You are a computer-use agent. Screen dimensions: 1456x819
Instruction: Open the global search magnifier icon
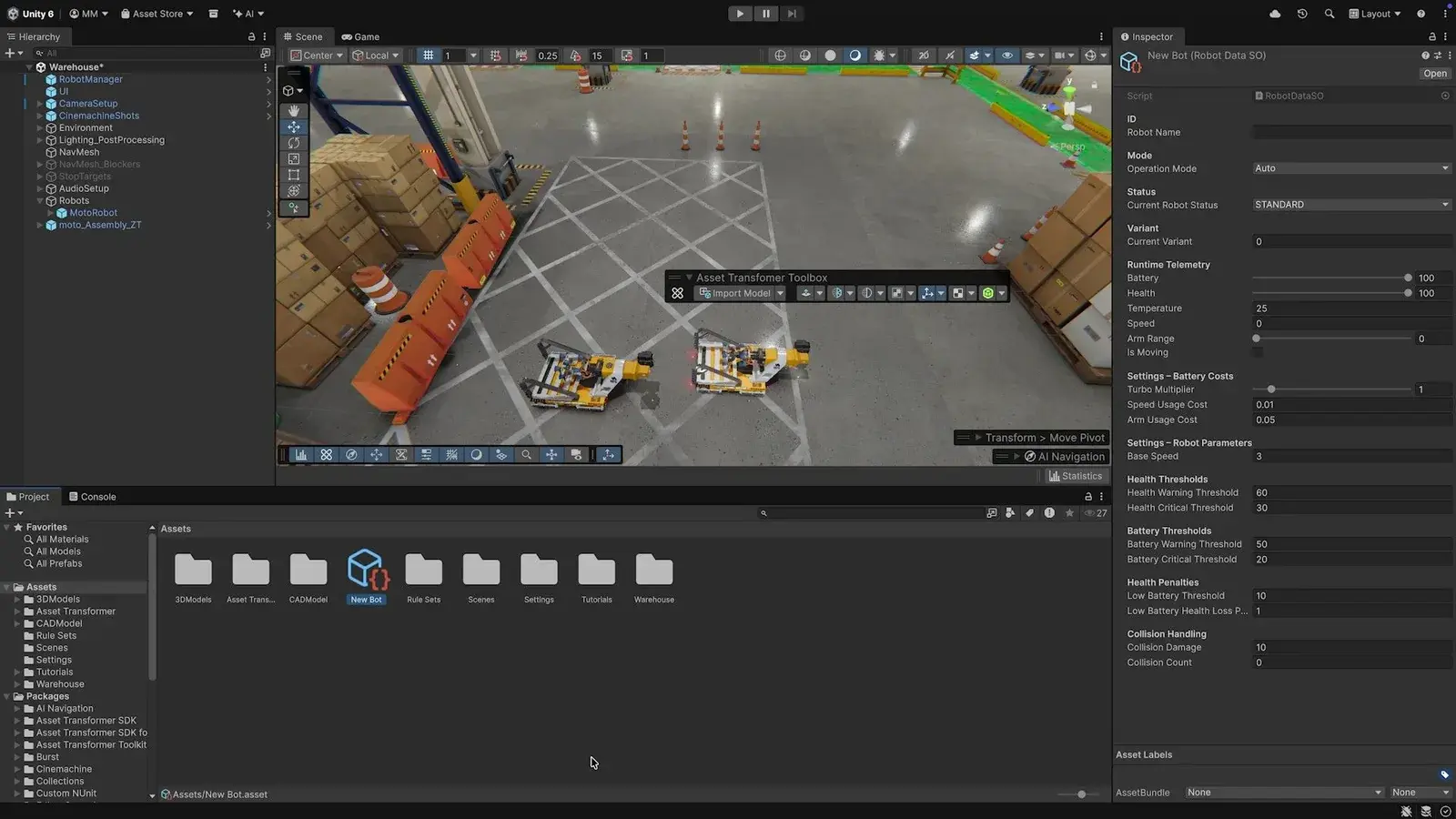[1330, 14]
